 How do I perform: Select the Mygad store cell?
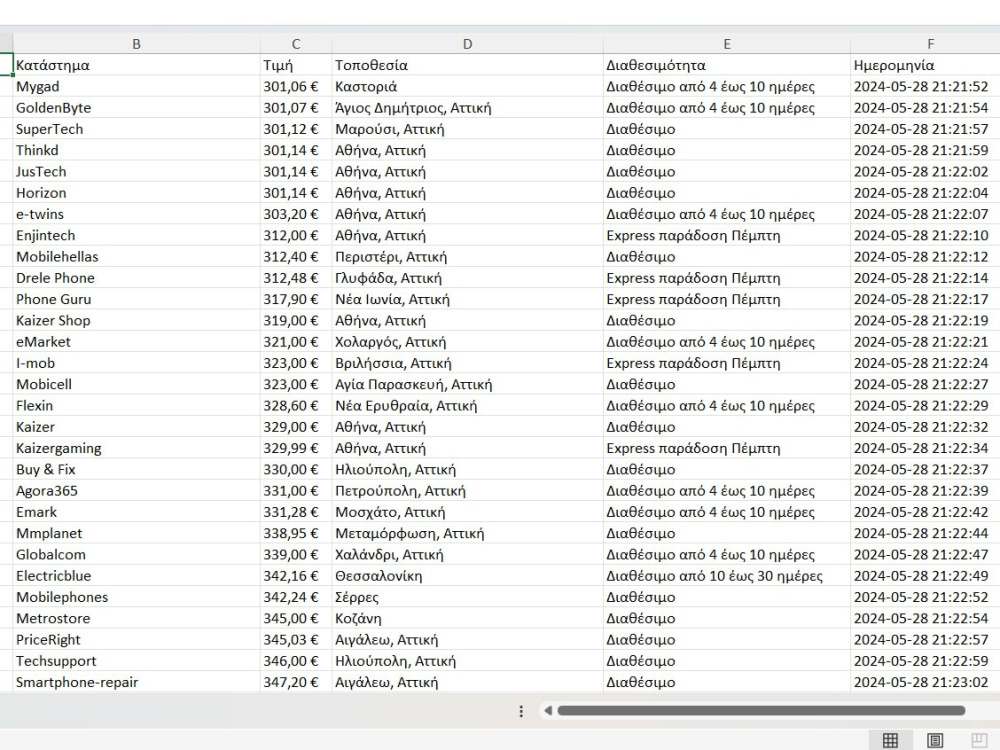136,87
